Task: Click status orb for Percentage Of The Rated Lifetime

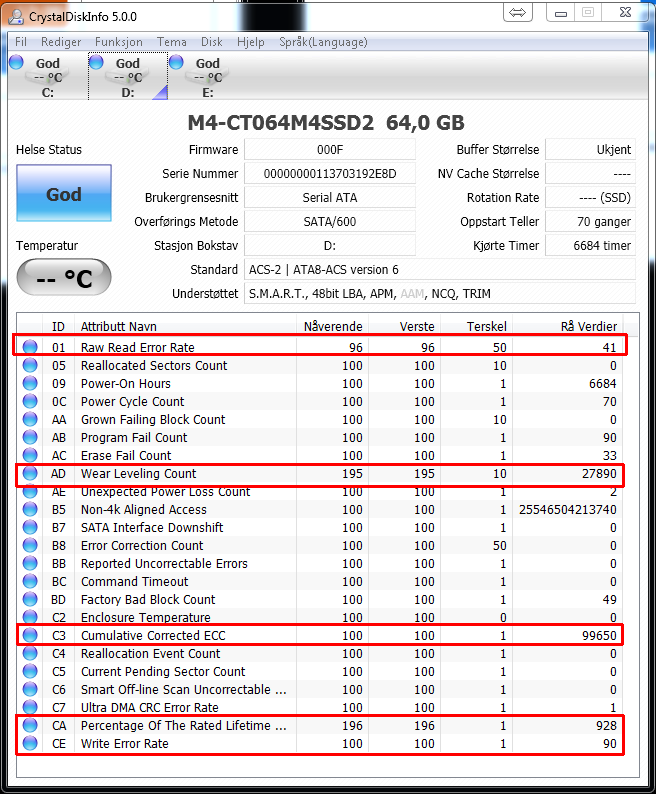Action: coord(30,725)
